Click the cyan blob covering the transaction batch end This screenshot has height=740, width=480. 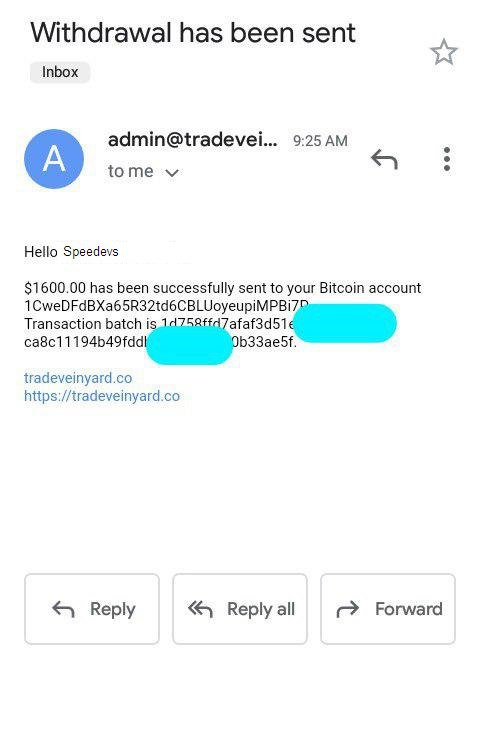point(345,323)
